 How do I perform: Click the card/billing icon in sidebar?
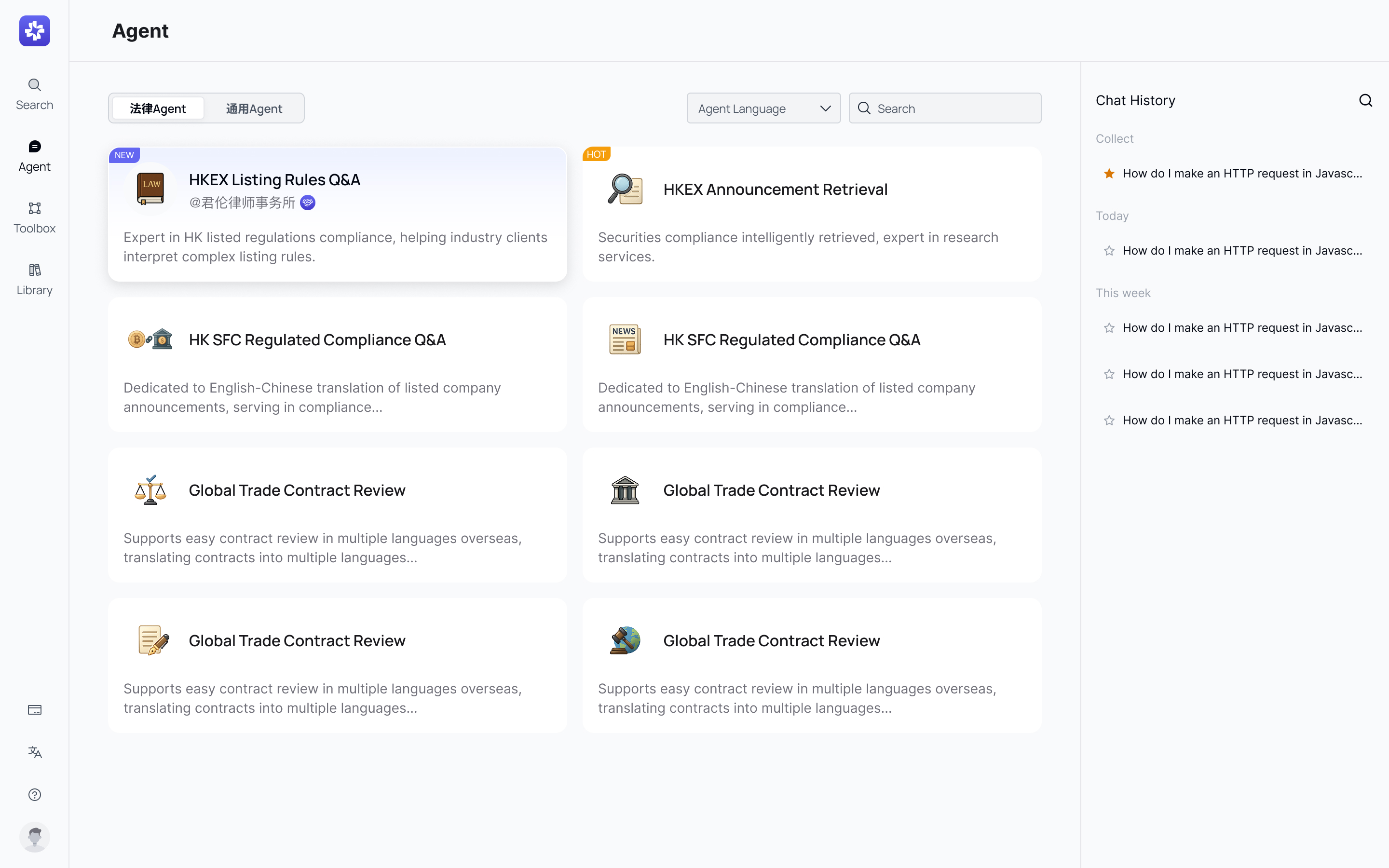(34, 710)
